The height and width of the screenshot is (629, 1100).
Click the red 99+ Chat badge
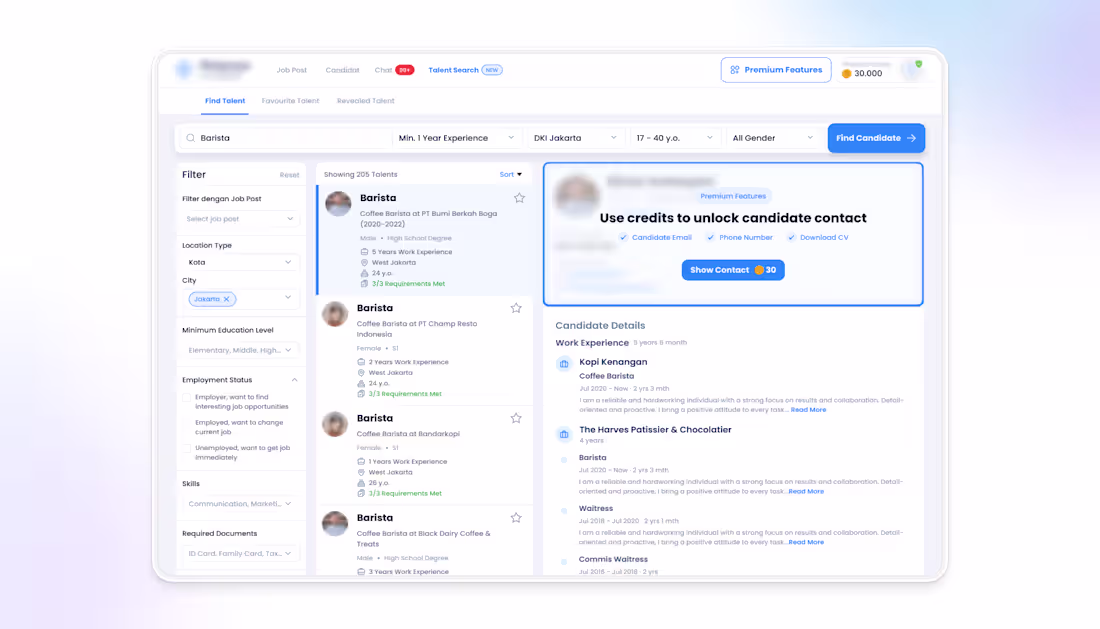tap(405, 70)
